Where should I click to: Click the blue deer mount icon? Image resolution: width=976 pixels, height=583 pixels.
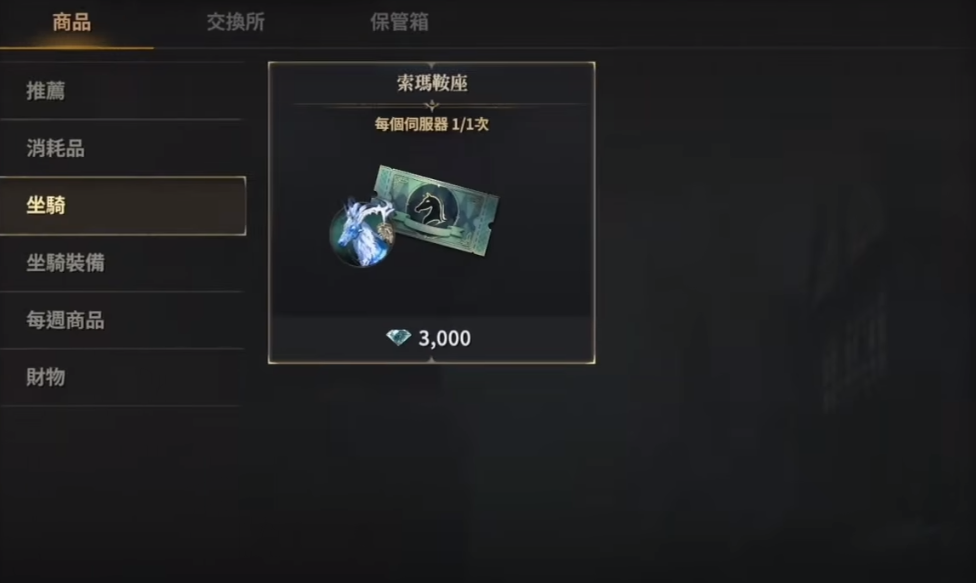point(362,233)
